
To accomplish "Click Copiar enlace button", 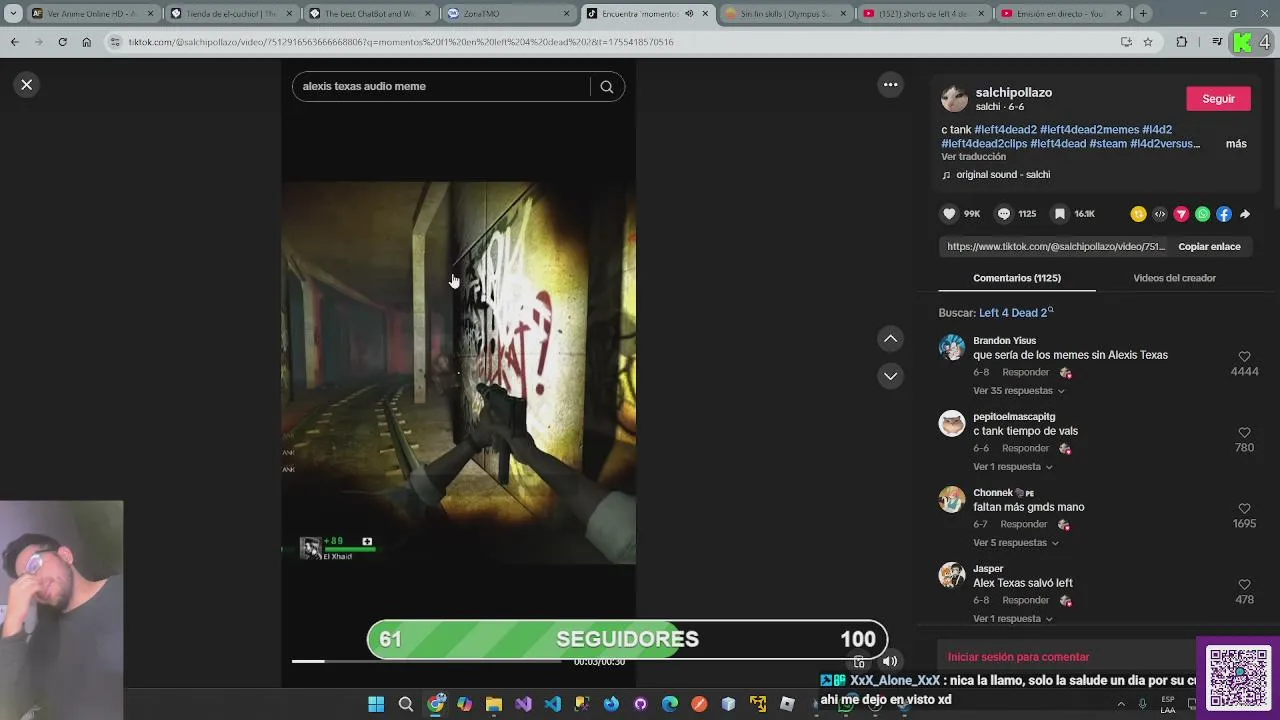I will (x=1209, y=247).
